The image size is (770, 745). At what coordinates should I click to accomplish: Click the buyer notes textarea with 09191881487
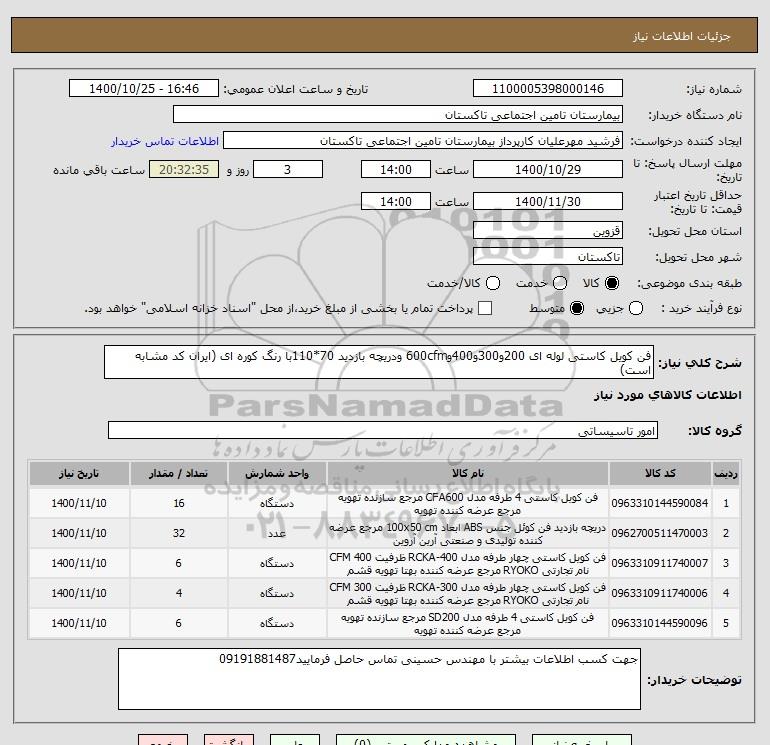point(379,679)
